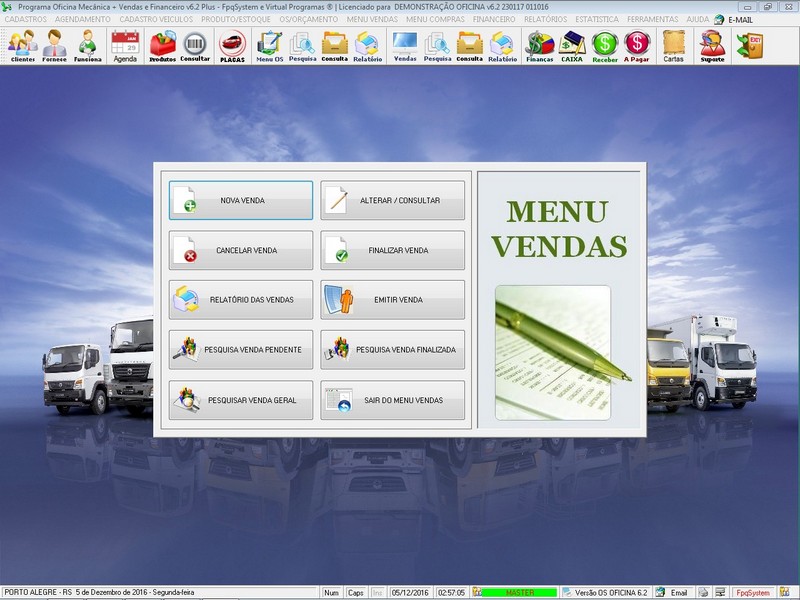Click the PESQUISA VENDA PENDENTE button

click(x=241, y=350)
